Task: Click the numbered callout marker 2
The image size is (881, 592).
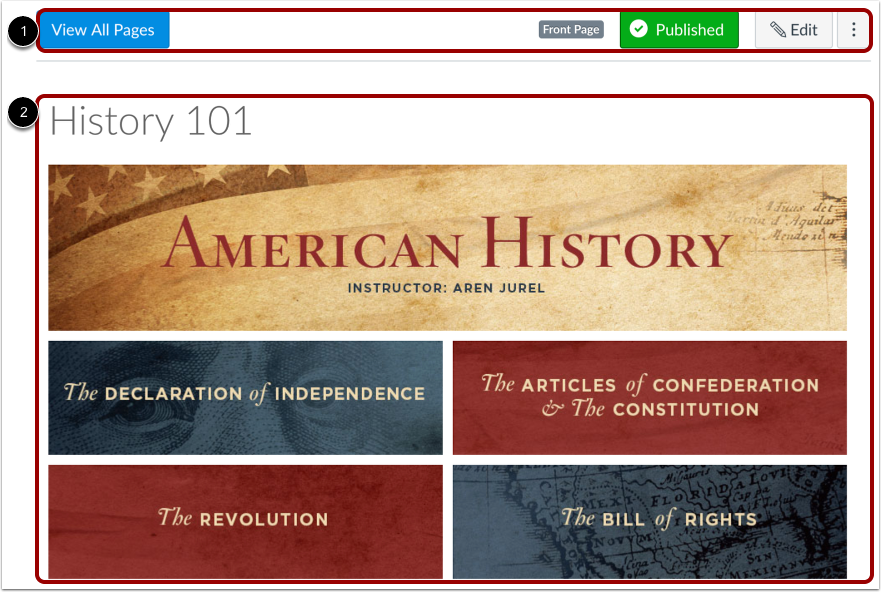Action: click(x=23, y=113)
